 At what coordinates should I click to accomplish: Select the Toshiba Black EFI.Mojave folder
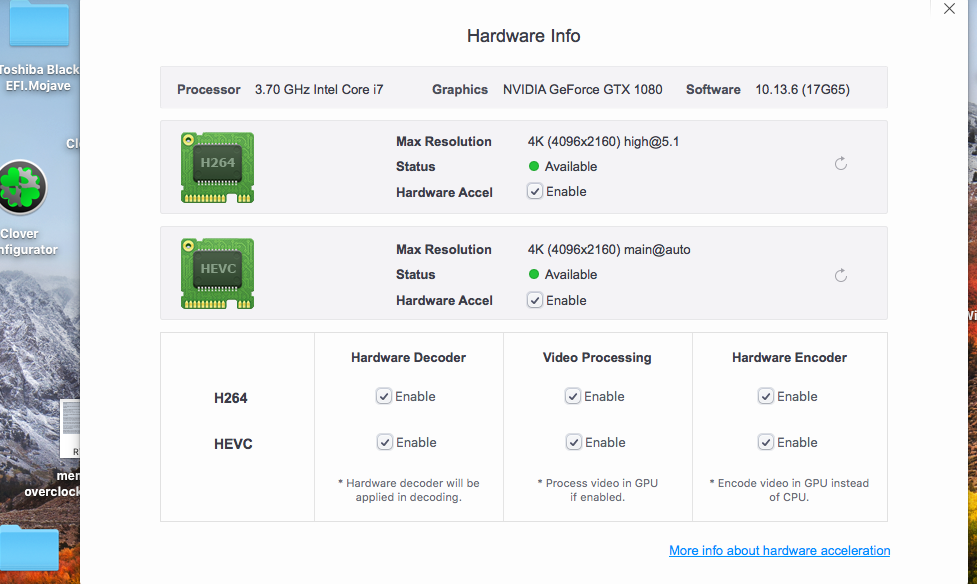[39, 25]
